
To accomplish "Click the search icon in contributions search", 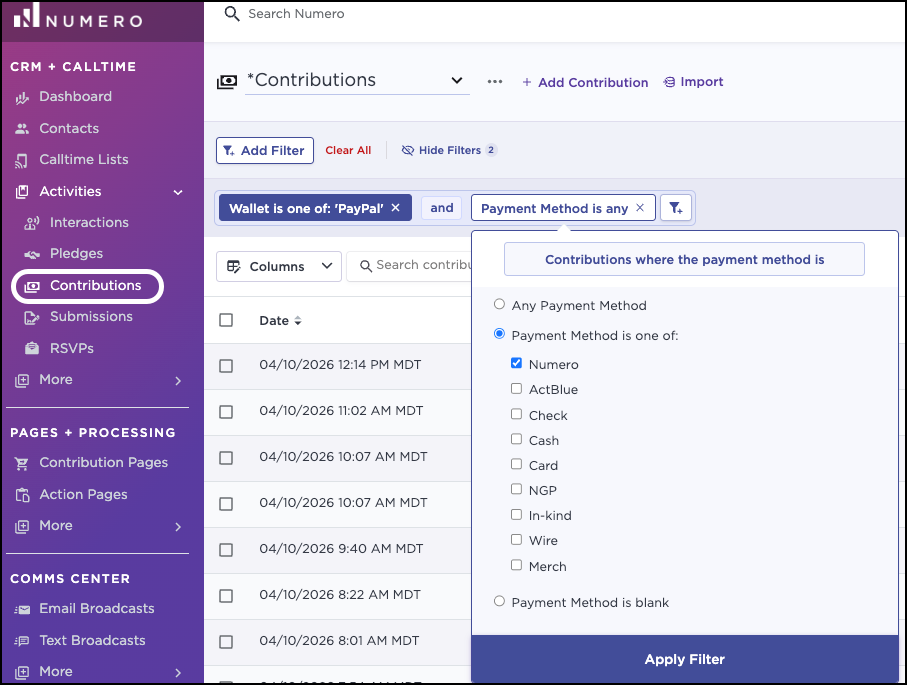I will (366, 266).
